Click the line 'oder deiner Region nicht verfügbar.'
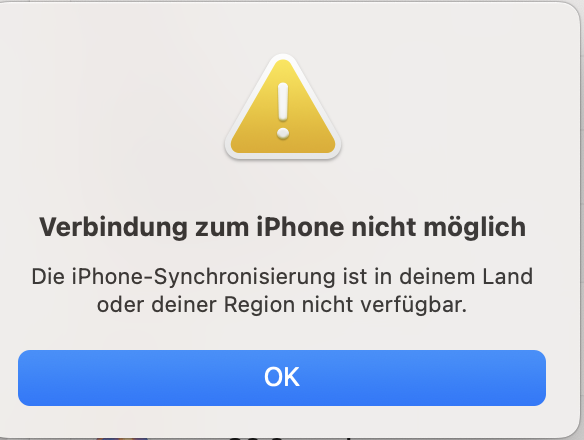This screenshot has height=440, width=584. (282, 305)
